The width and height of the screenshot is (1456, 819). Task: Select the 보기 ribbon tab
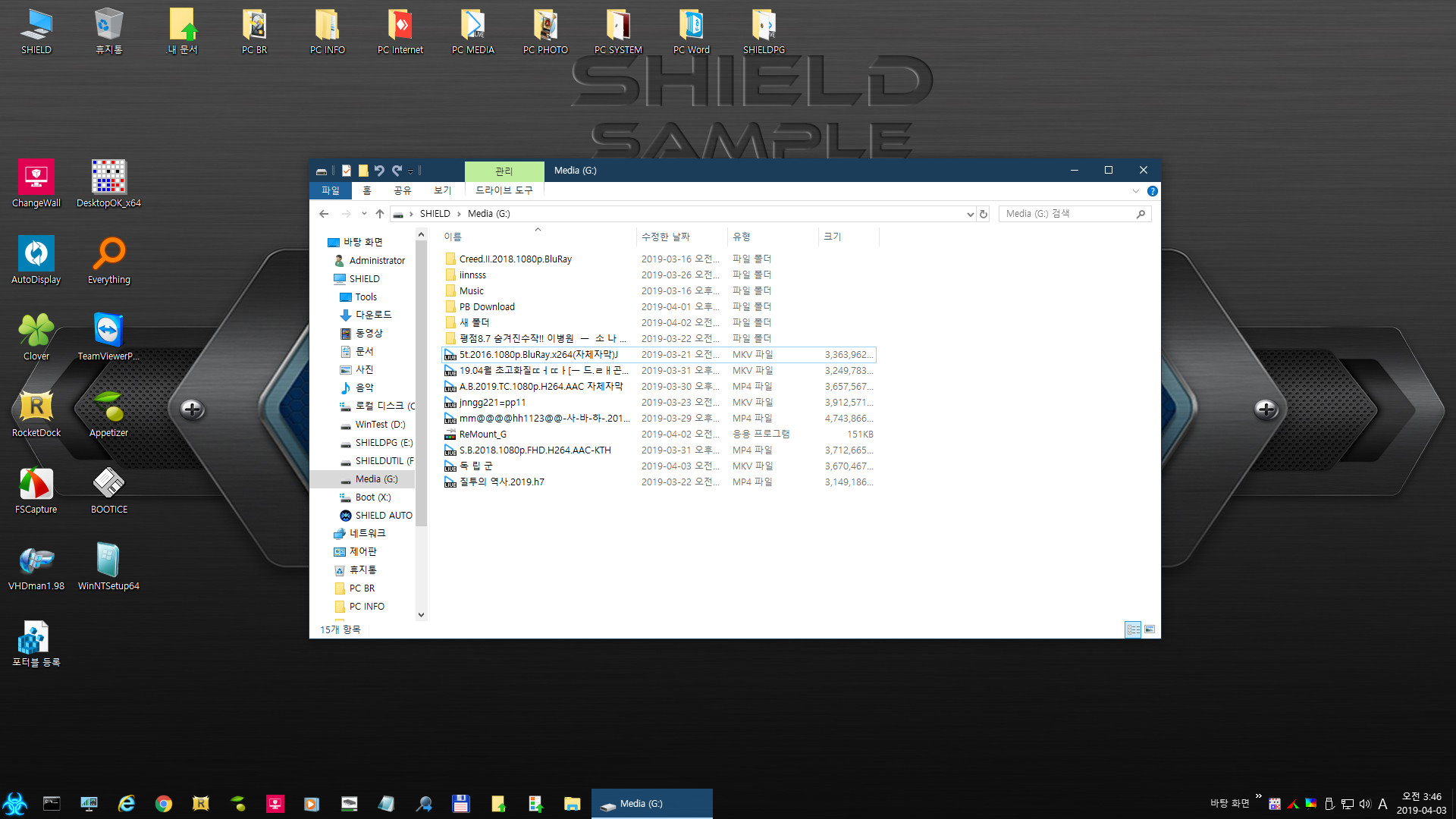coord(442,190)
